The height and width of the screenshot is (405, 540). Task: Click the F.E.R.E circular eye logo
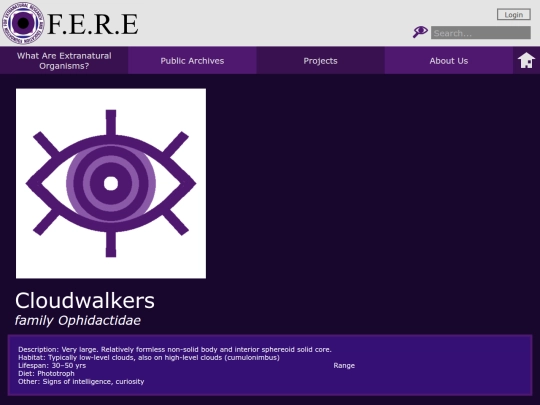pos(23,23)
